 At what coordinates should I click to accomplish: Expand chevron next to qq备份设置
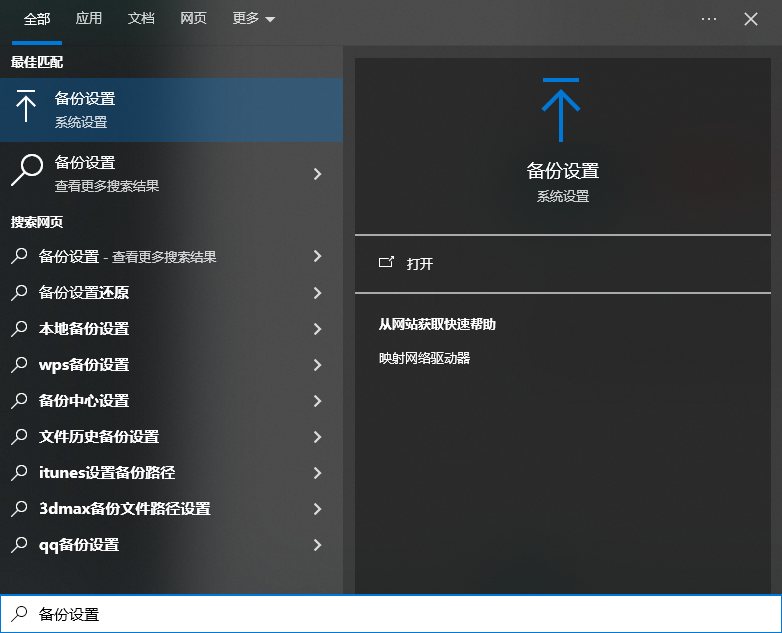[317, 545]
